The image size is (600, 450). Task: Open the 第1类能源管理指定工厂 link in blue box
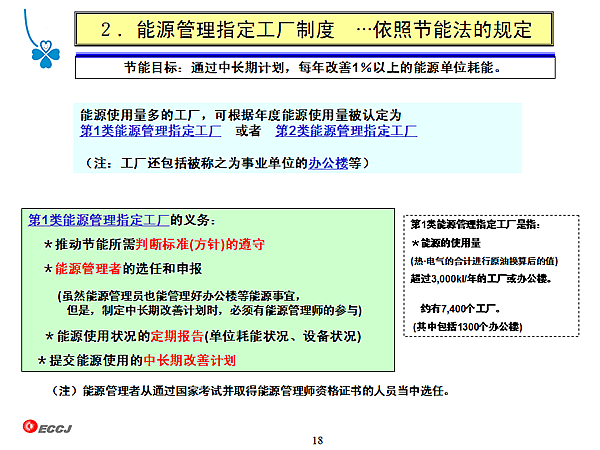tap(151, 130)
